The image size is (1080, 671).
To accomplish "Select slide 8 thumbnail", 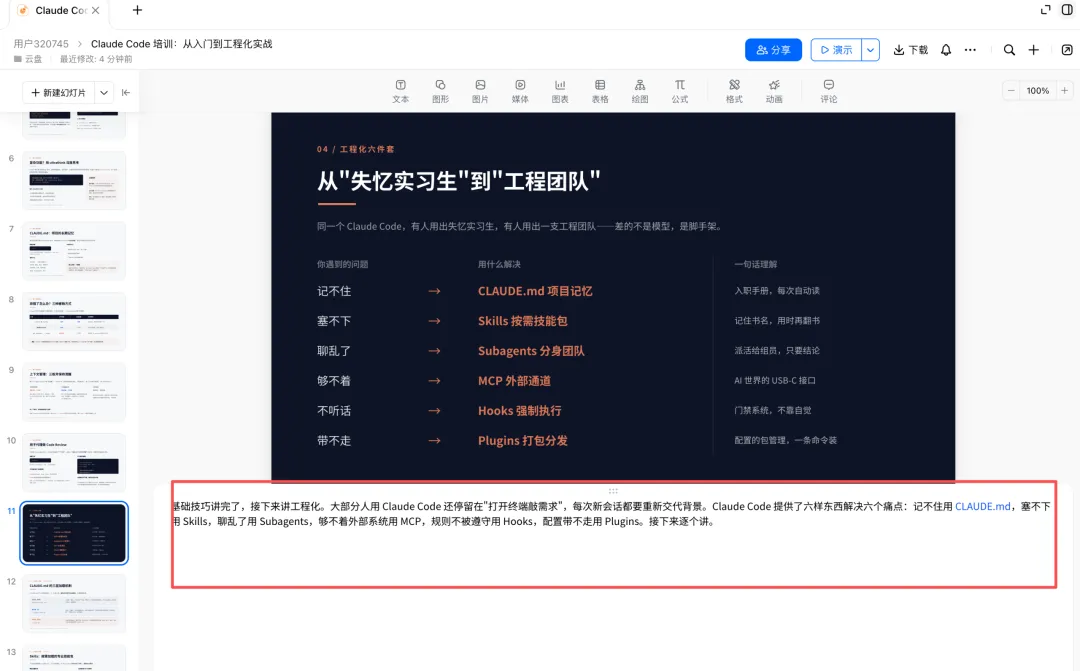I will coord(74,321).
